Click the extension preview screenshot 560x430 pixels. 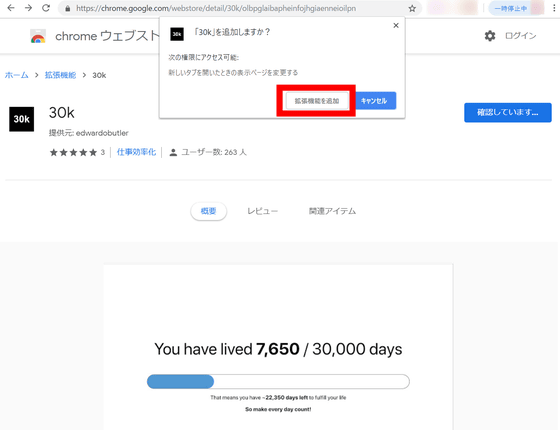click(278, 347)
